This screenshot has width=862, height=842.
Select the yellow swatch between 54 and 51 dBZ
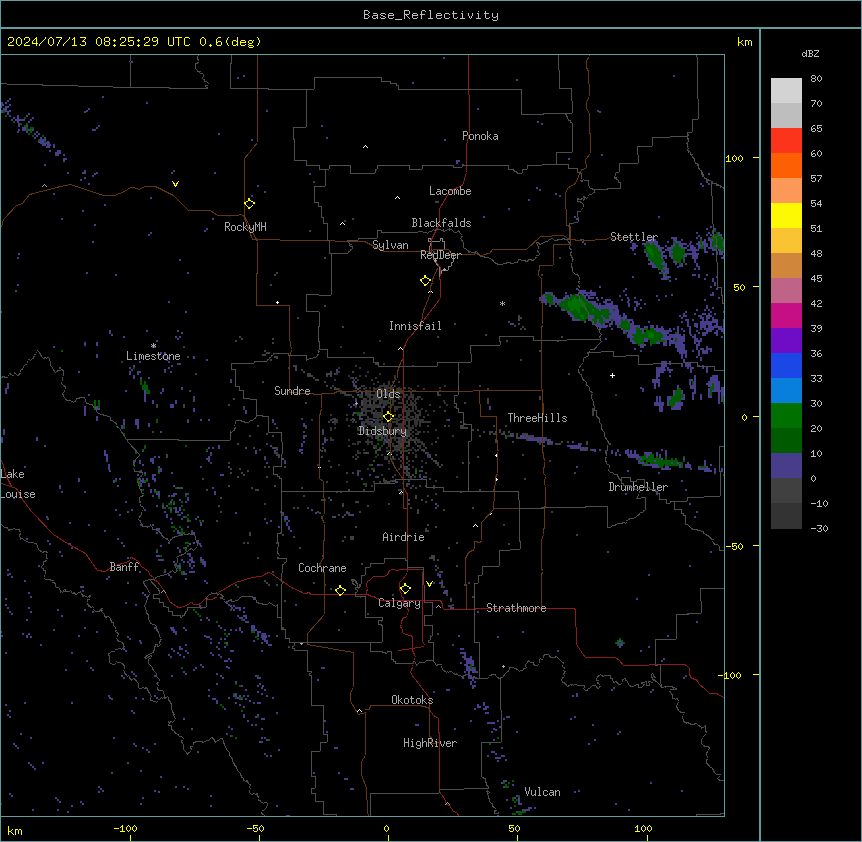pyautogui.click(x=786, y=215)
